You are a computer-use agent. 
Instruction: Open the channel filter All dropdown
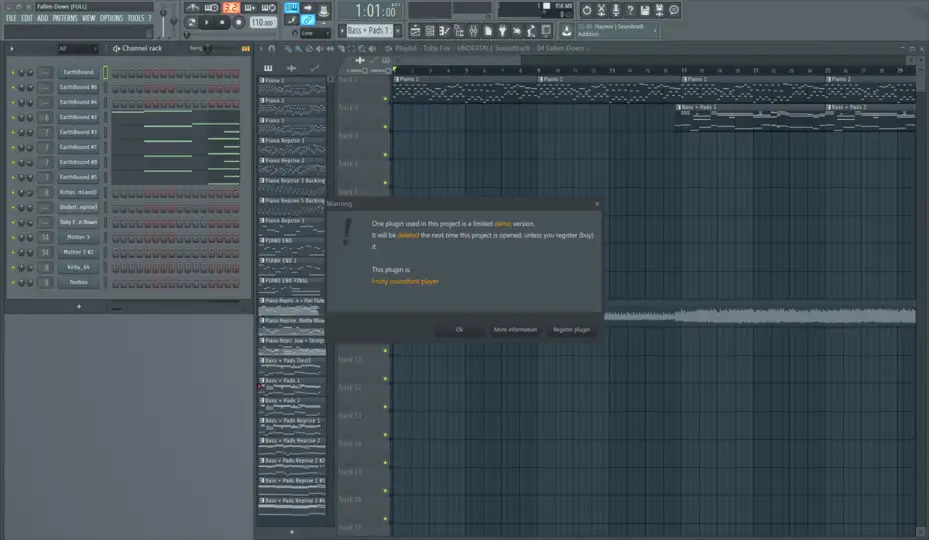pos(77,49)
